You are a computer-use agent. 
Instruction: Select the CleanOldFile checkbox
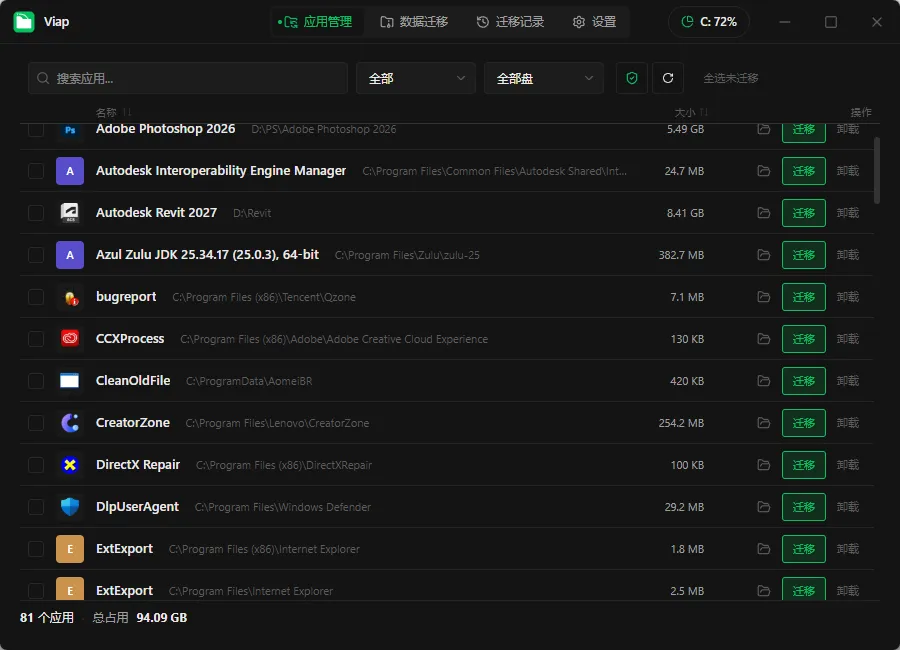pyautogui.click(x=36, y=381)
